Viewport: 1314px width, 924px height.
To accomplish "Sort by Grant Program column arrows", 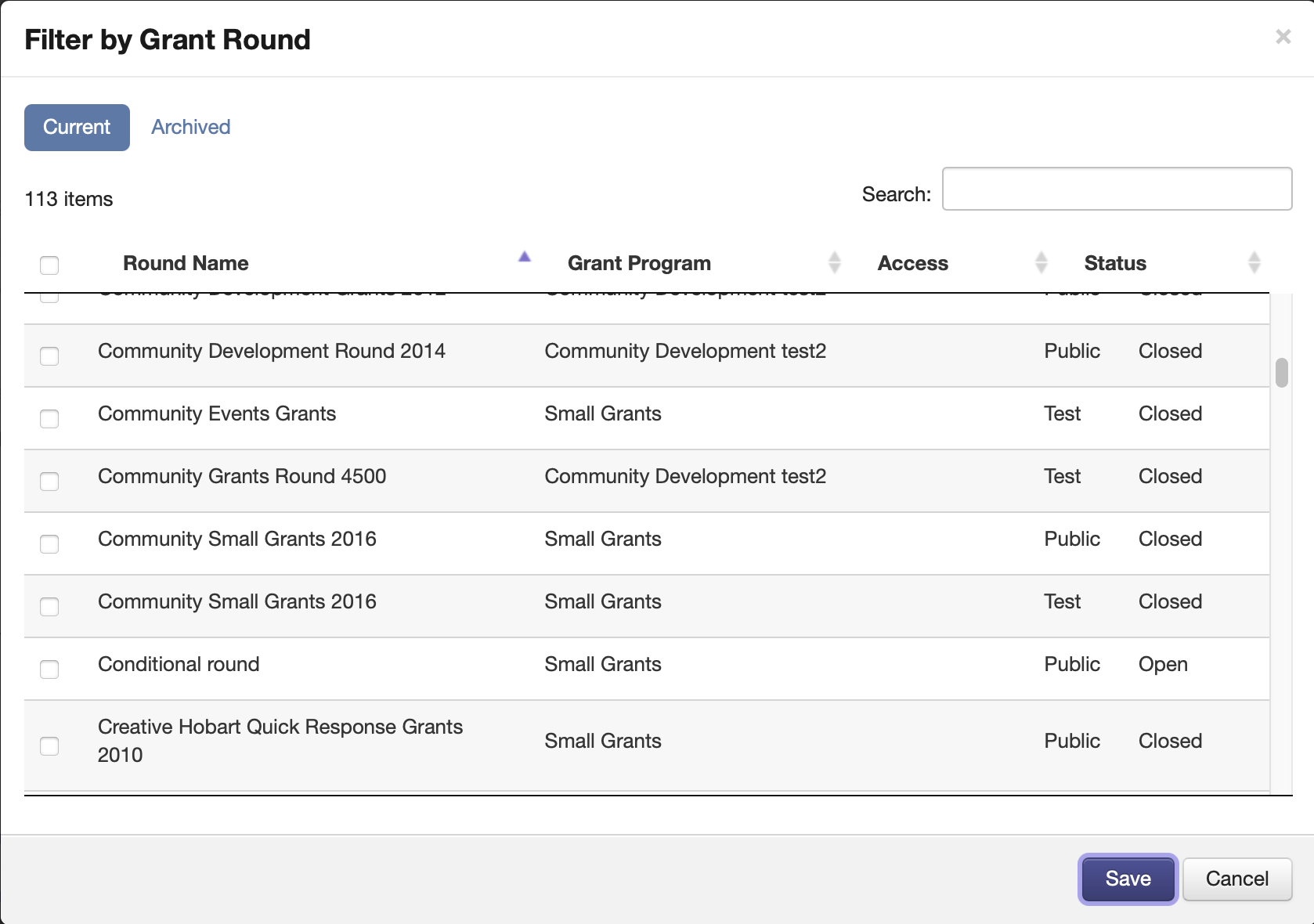I will [x=834, y=262].
